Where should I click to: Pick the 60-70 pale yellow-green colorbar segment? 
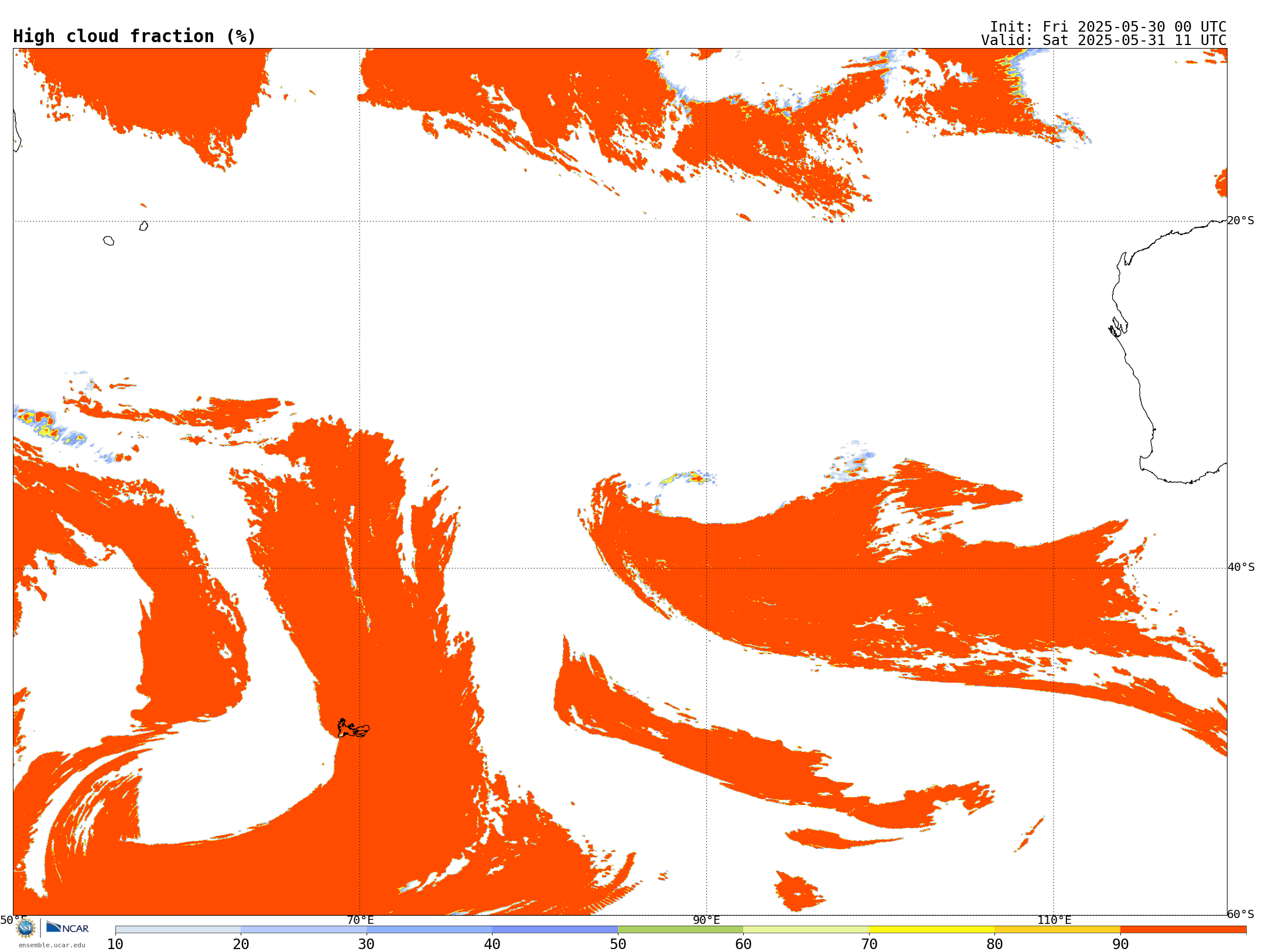point(806,929)
